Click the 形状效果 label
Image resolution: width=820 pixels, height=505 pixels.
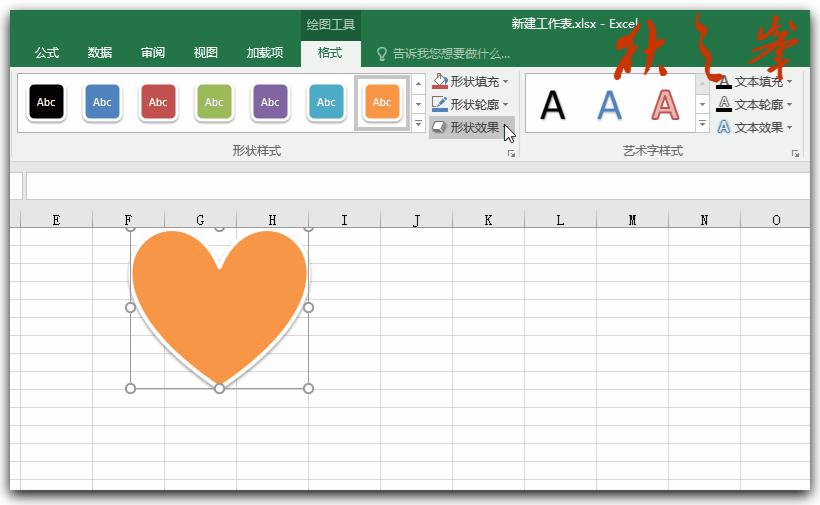(474, 127)
